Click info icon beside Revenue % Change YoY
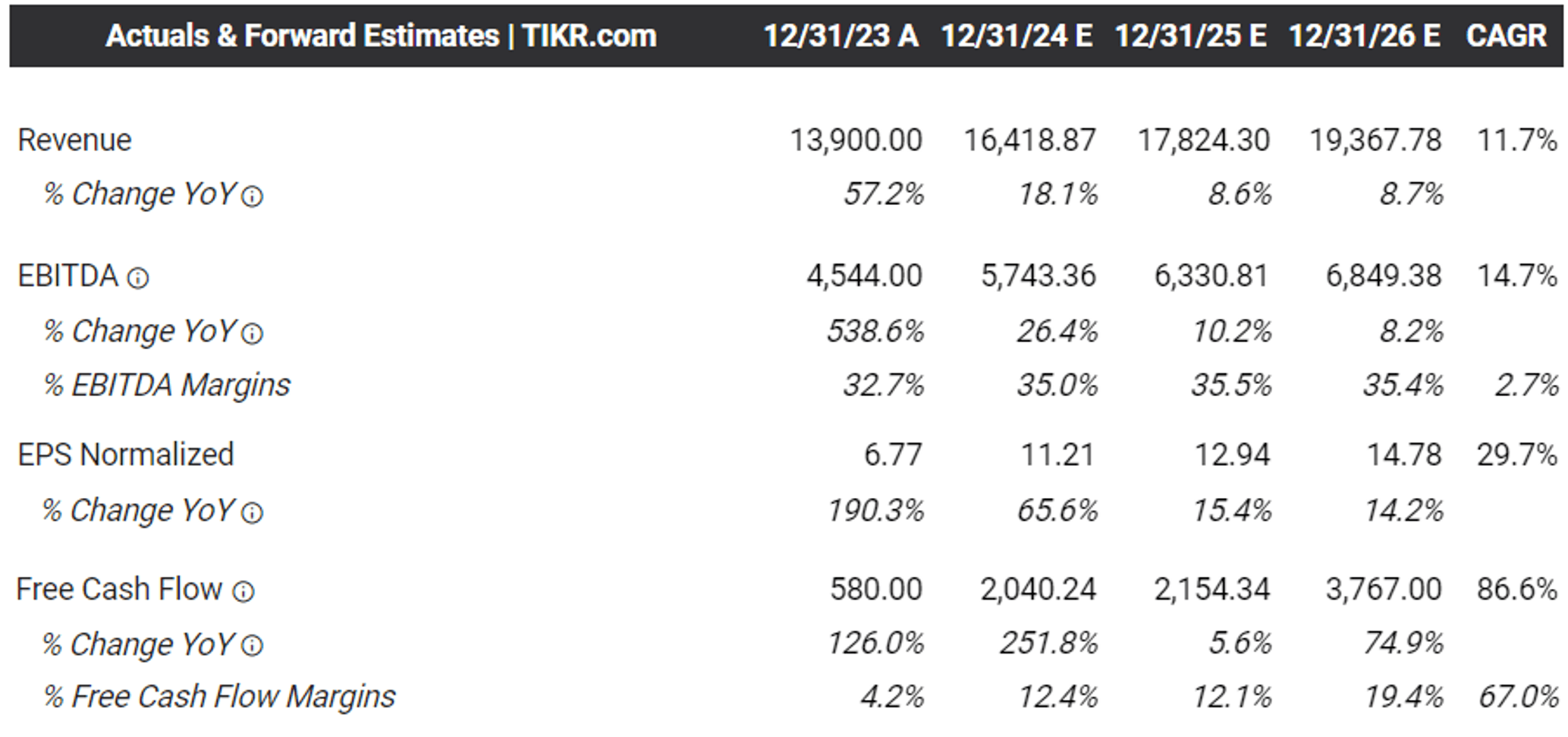 pos(252,197)
